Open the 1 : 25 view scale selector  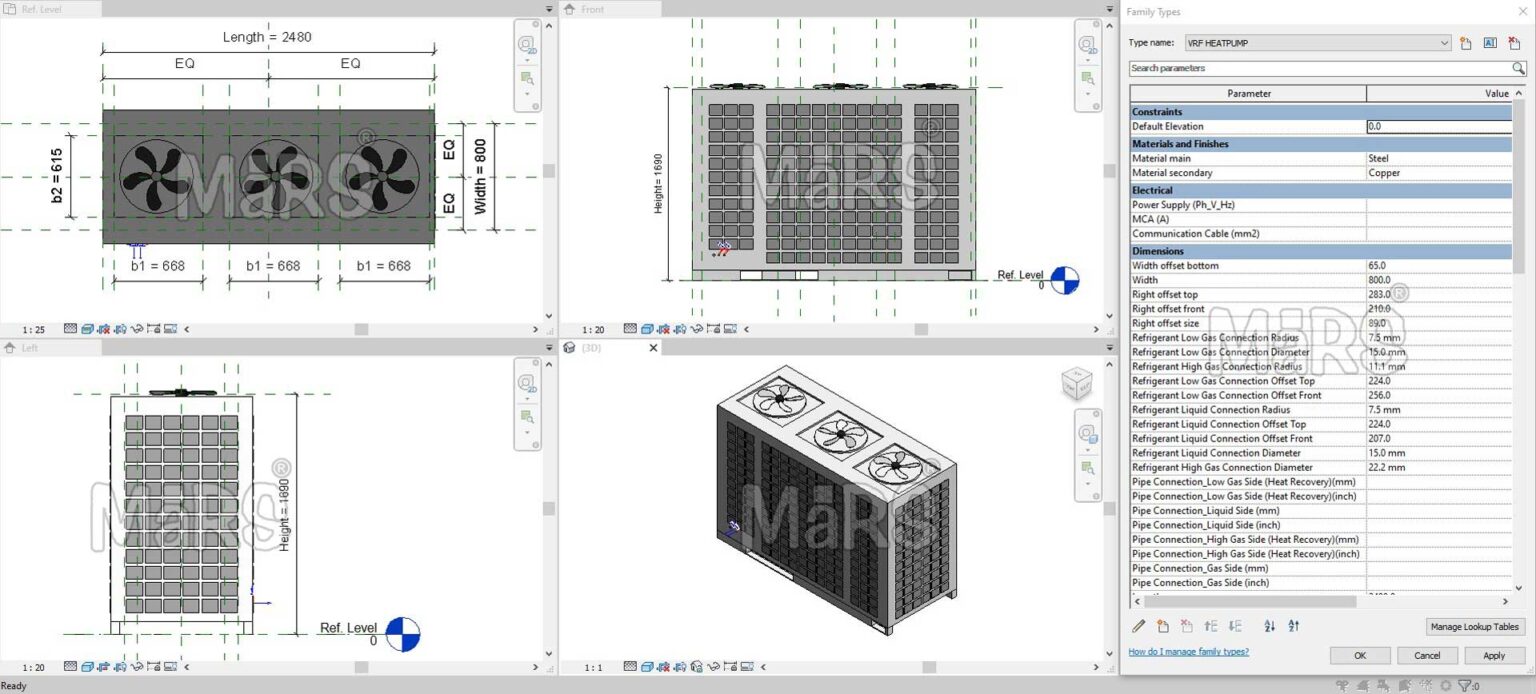[x=34, y=329]
